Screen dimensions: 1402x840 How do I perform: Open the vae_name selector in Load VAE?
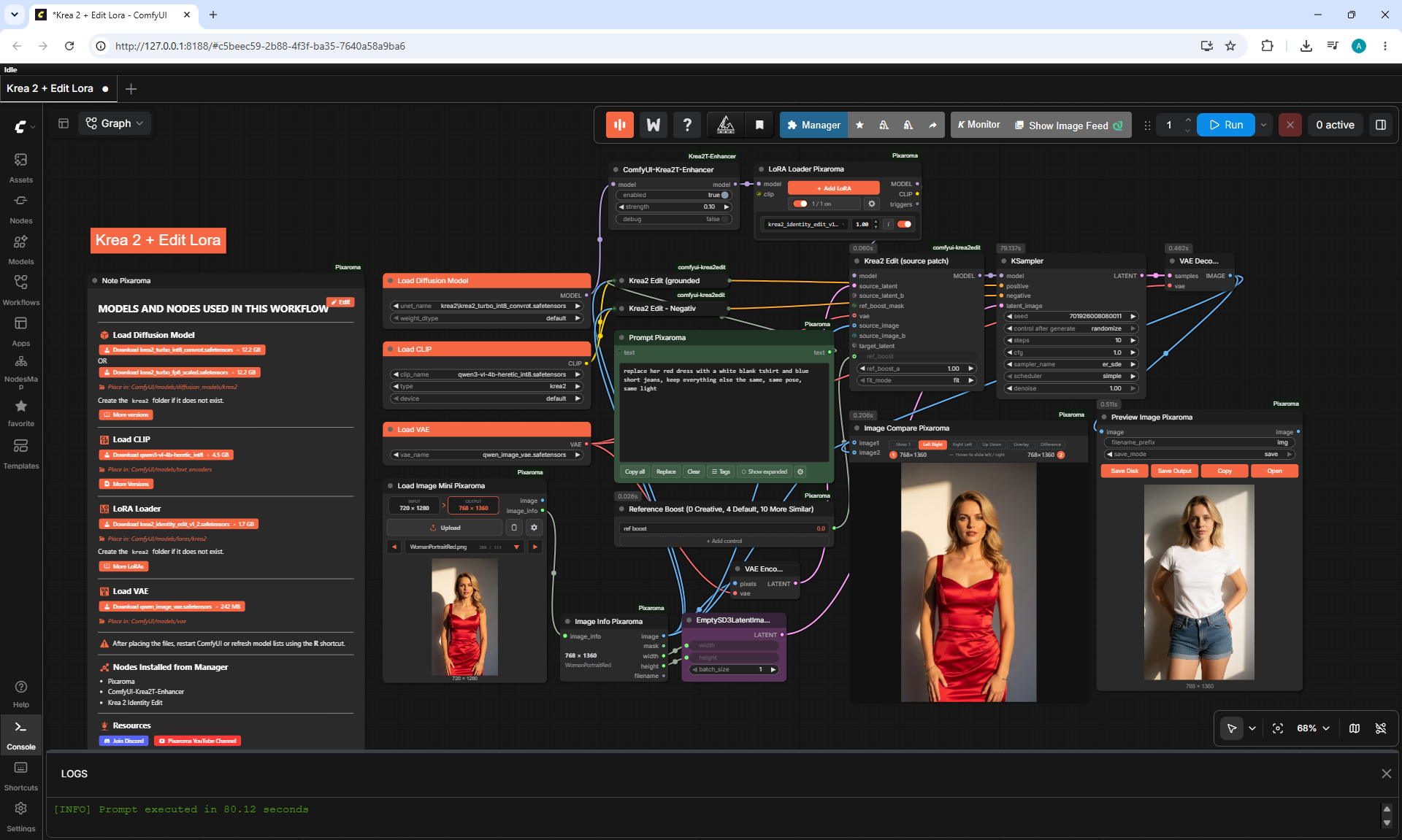pos(486,455)
